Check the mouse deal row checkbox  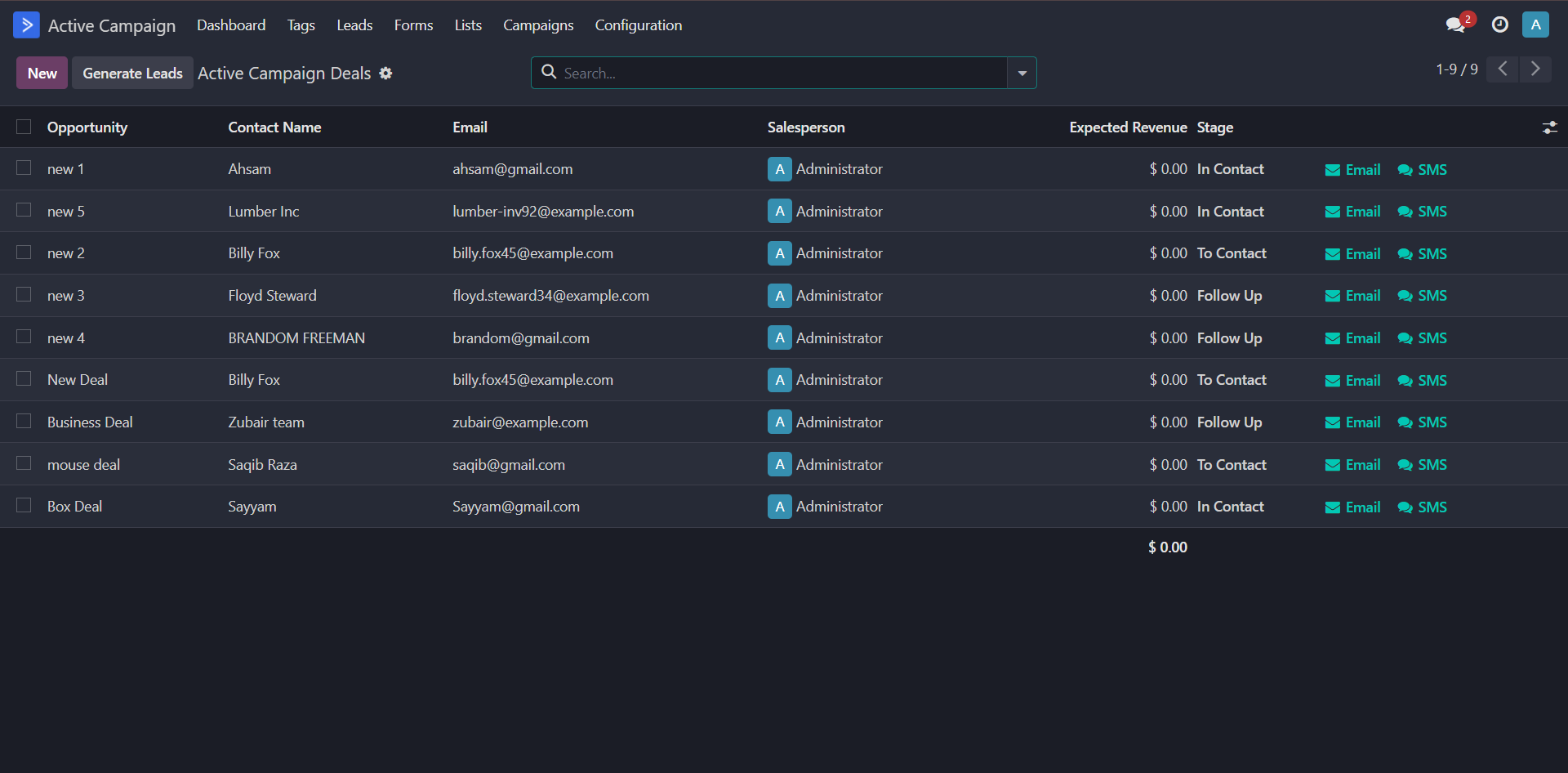coord(24,463)
